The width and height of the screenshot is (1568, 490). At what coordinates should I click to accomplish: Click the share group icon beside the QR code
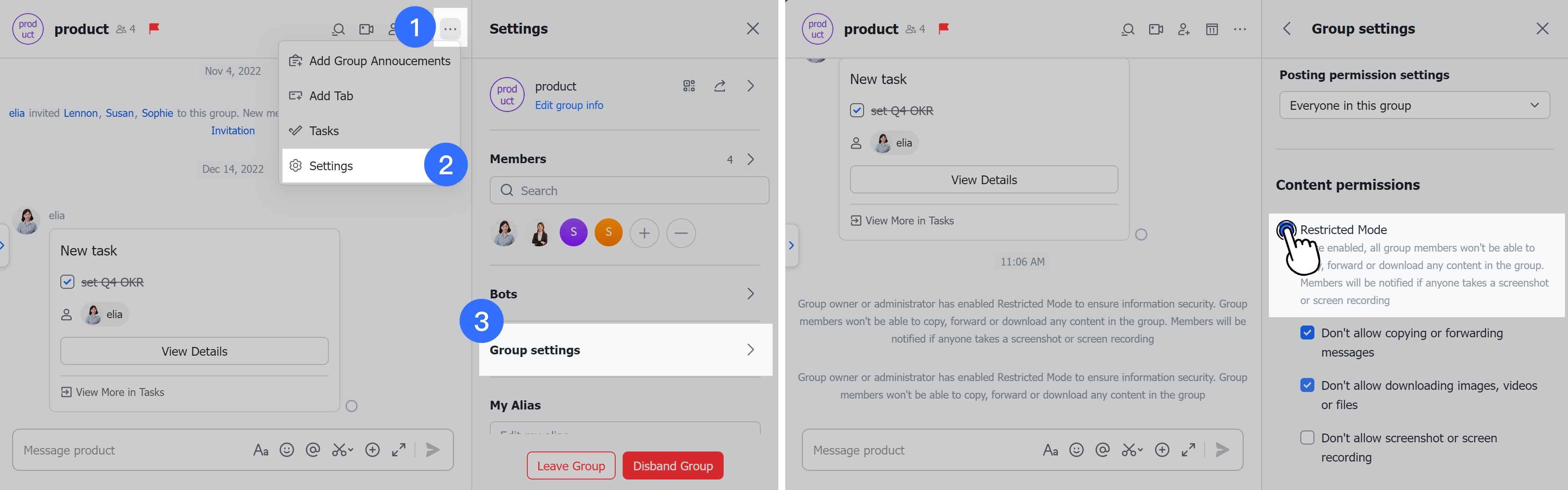click(x=719, y=86)
